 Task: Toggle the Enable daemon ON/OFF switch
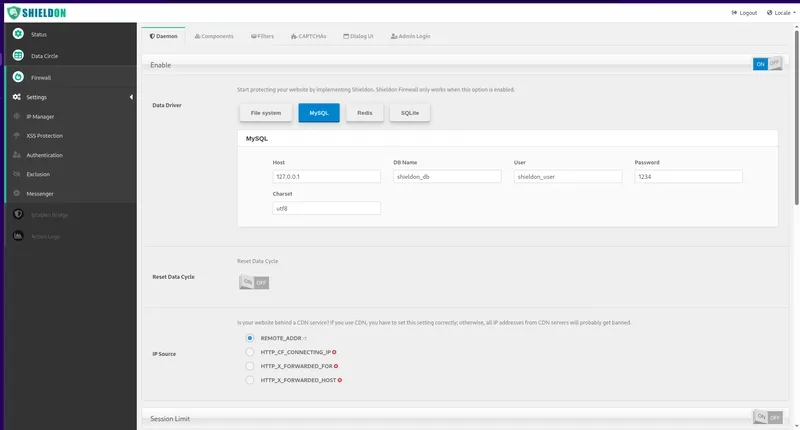[767, 64]
